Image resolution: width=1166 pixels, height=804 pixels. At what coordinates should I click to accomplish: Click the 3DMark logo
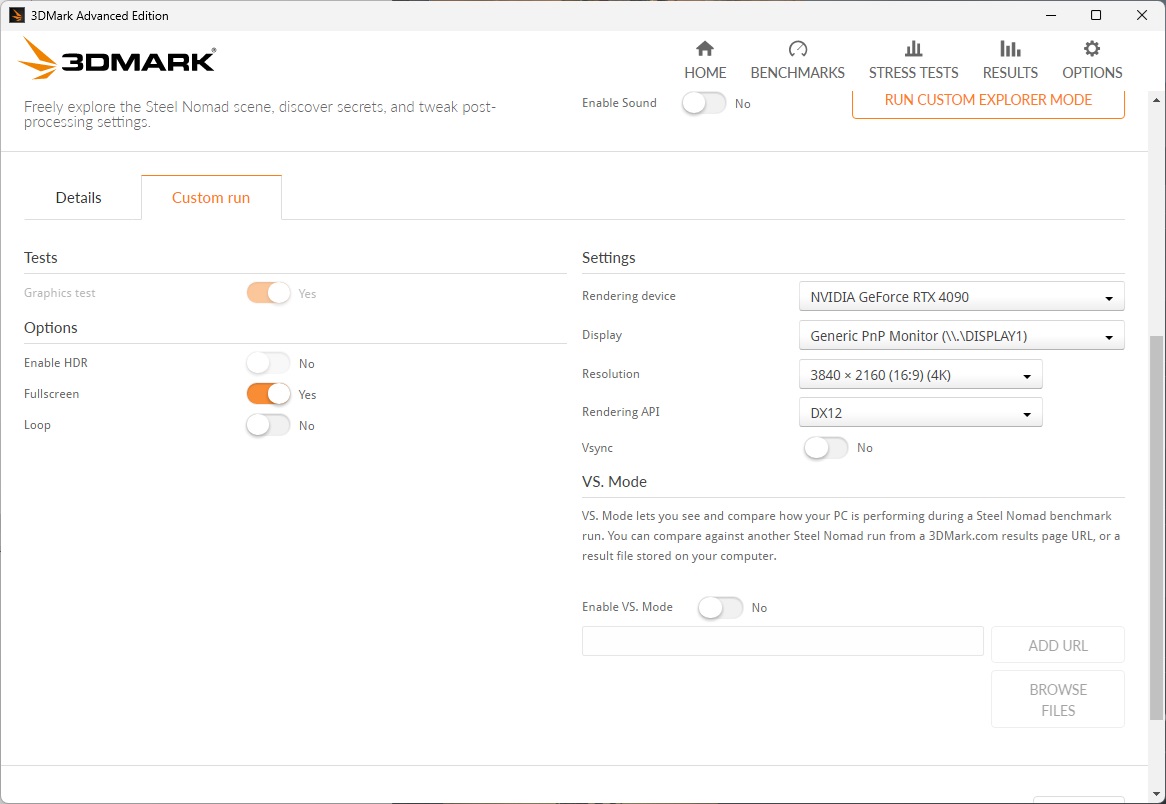pyautogui.click(x=117, y=58)
